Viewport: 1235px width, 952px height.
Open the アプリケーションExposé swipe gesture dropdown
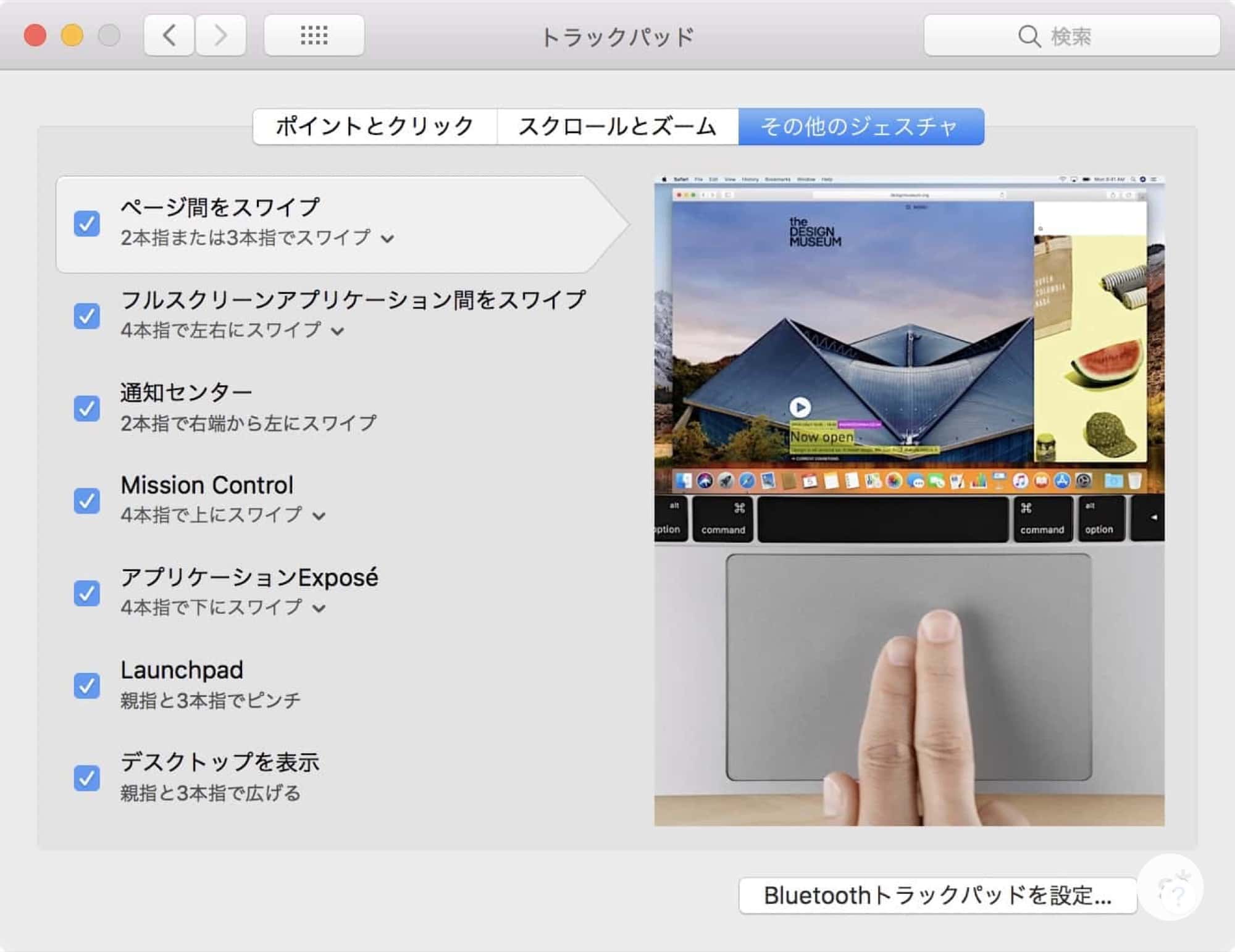[x=222, y=608]
